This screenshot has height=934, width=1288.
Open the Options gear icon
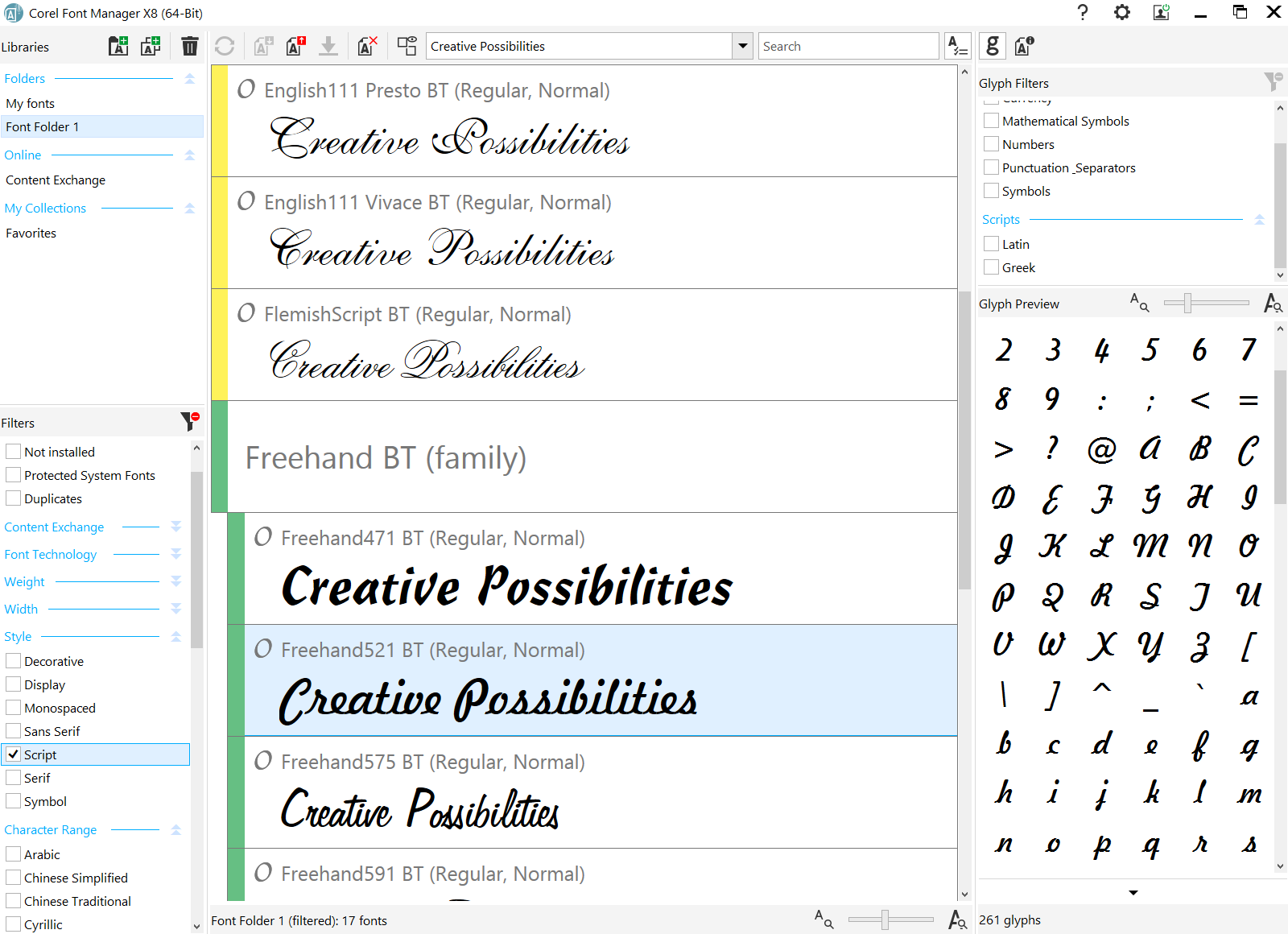(x=1122, y=12)
